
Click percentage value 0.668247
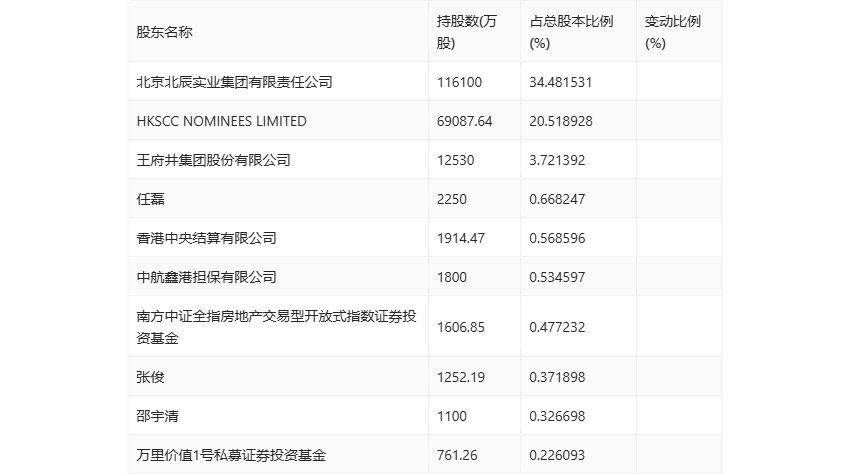tap(557, 200)
